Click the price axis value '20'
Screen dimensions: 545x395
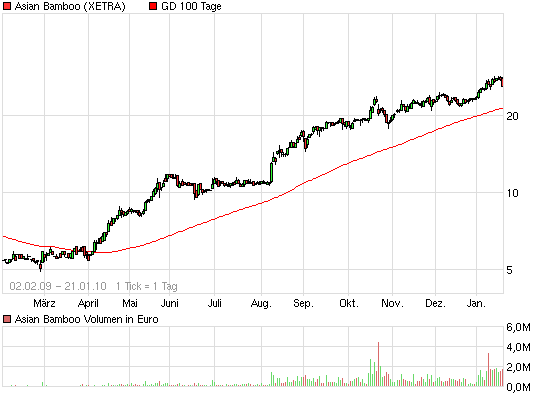512,116
